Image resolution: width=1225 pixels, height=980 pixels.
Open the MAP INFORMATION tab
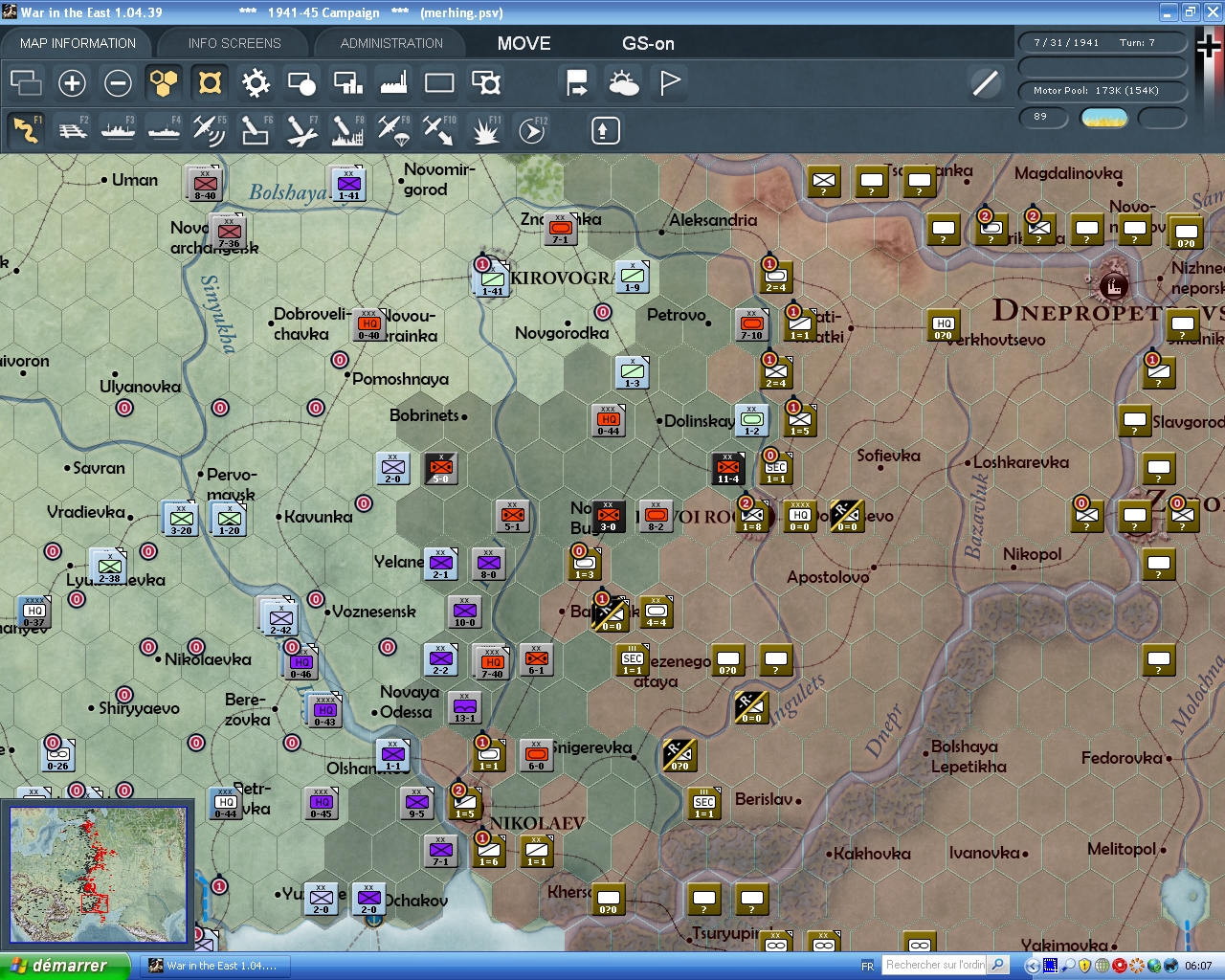78,43
